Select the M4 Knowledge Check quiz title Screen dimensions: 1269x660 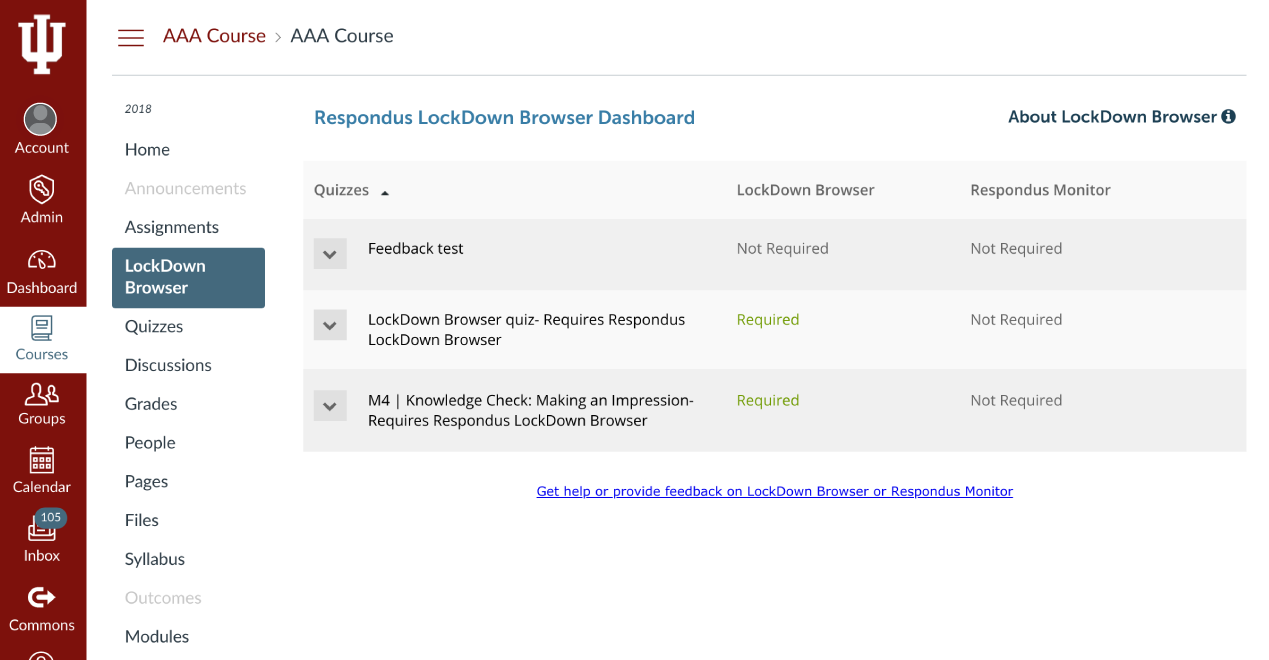pos(531,411)
